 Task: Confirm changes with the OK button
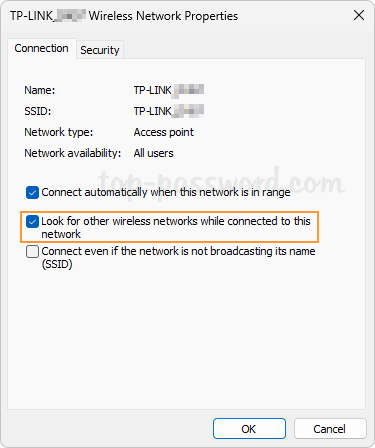click(249, 429)
